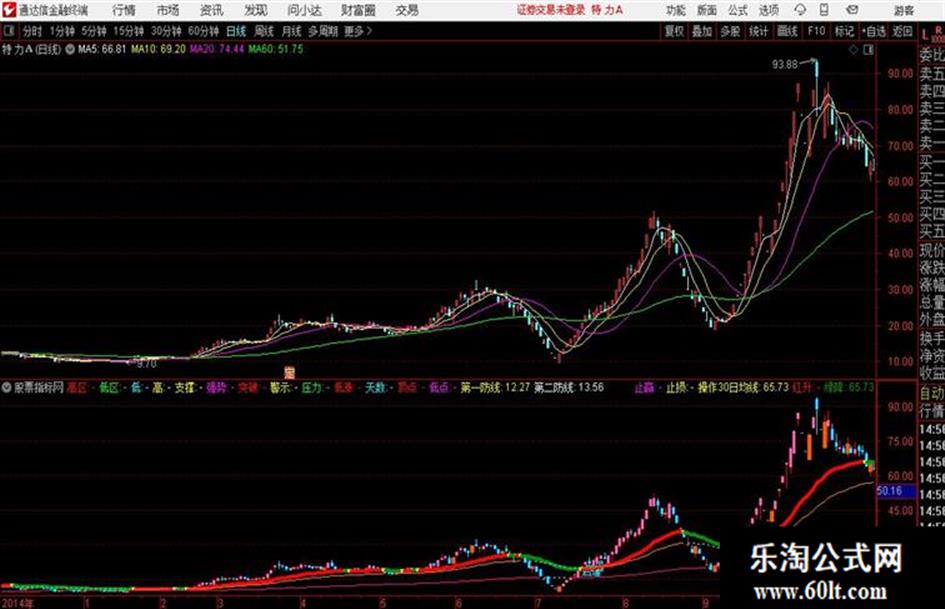This screenshot has width=945, height=609.
Task: Switch to 15分钟 period
Action: (x=128, y=31)
